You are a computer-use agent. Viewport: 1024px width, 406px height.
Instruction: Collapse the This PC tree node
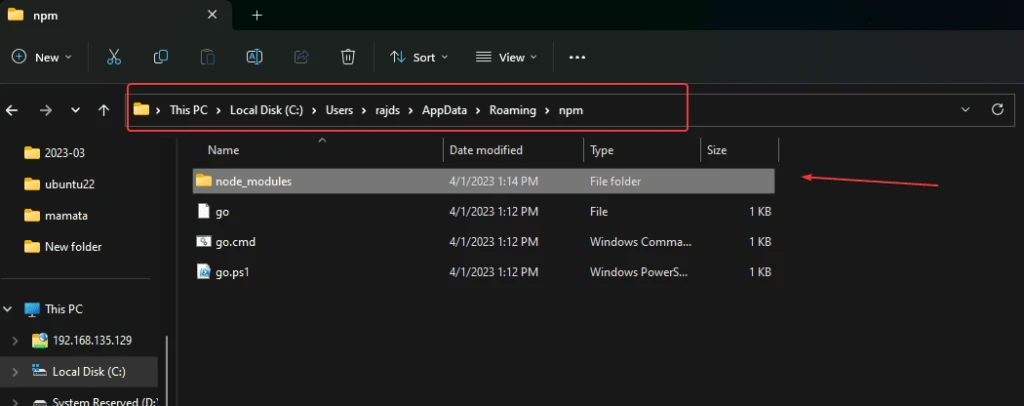point(8,309)
